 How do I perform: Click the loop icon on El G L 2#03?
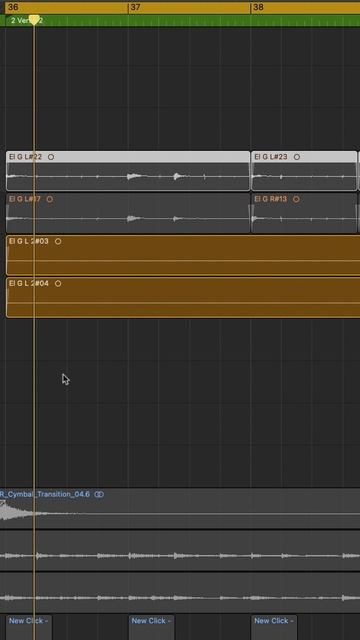pyautogui.click(x=58, y=241)
